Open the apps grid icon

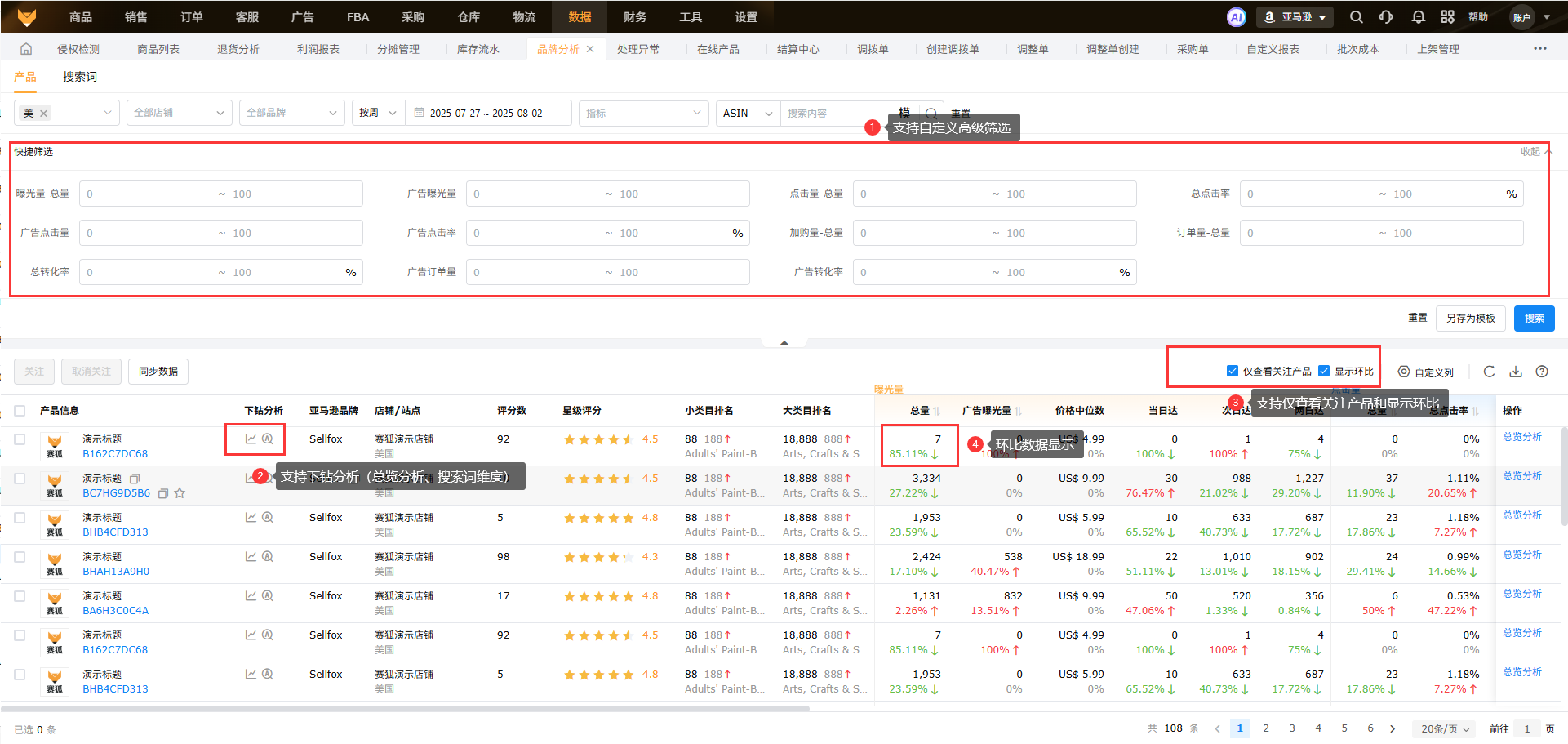(x=1447, y=17)
